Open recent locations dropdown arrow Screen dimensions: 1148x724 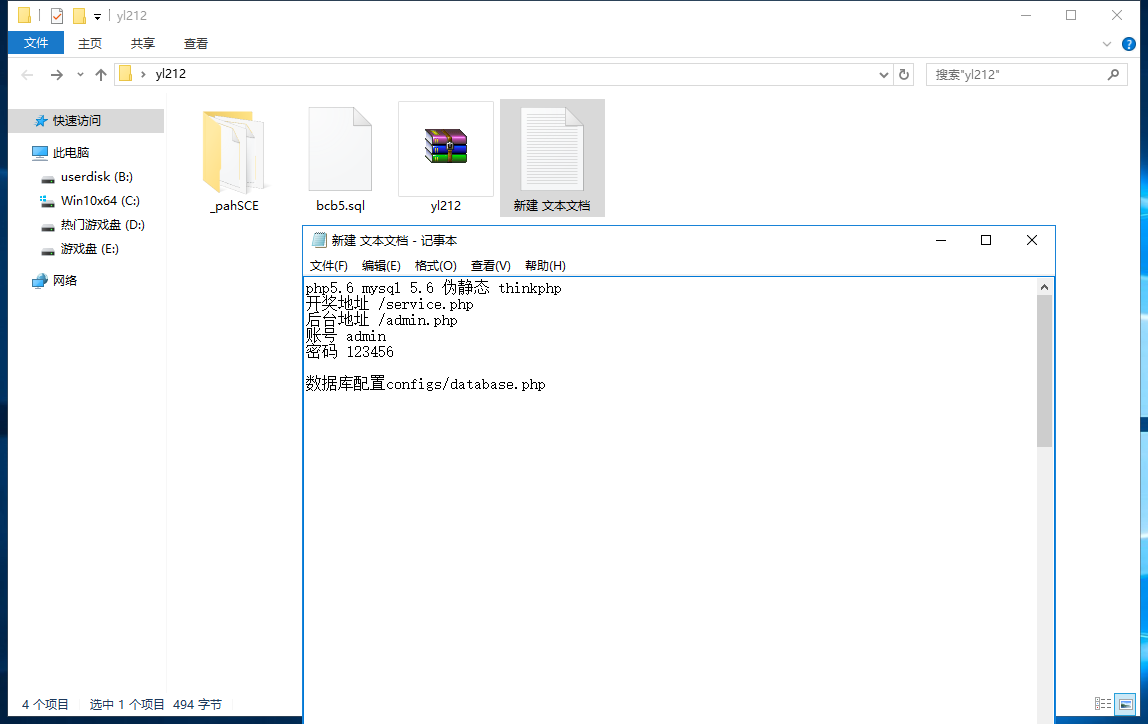(x=80, y=75)
